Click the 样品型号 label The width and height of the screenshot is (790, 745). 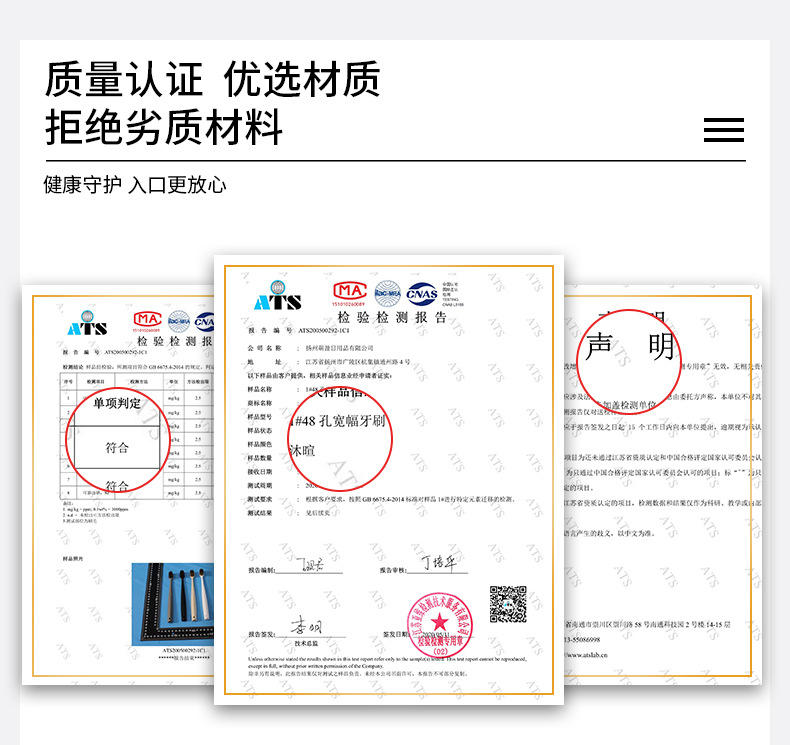[x=259, y=417]
